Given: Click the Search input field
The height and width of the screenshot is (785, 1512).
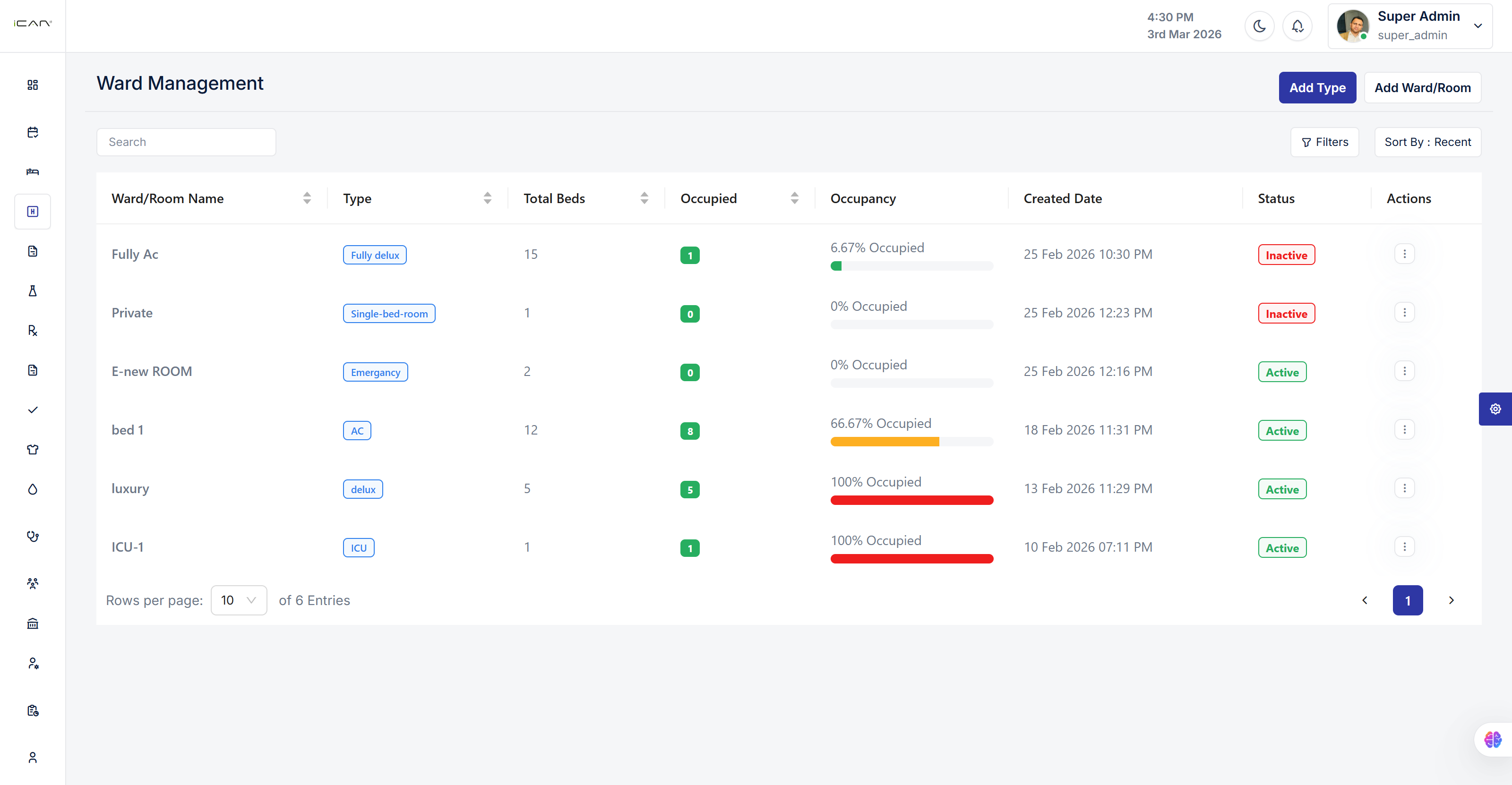Looking at the screenshot, I should [186, 142].
